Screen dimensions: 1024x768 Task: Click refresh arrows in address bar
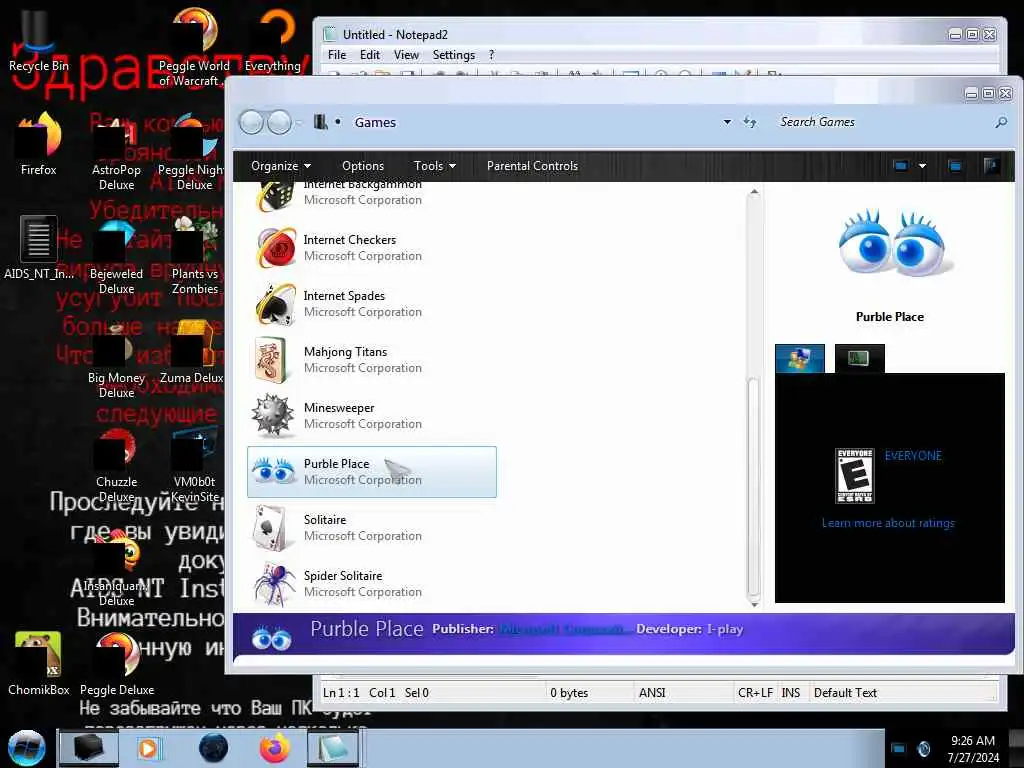750,122
